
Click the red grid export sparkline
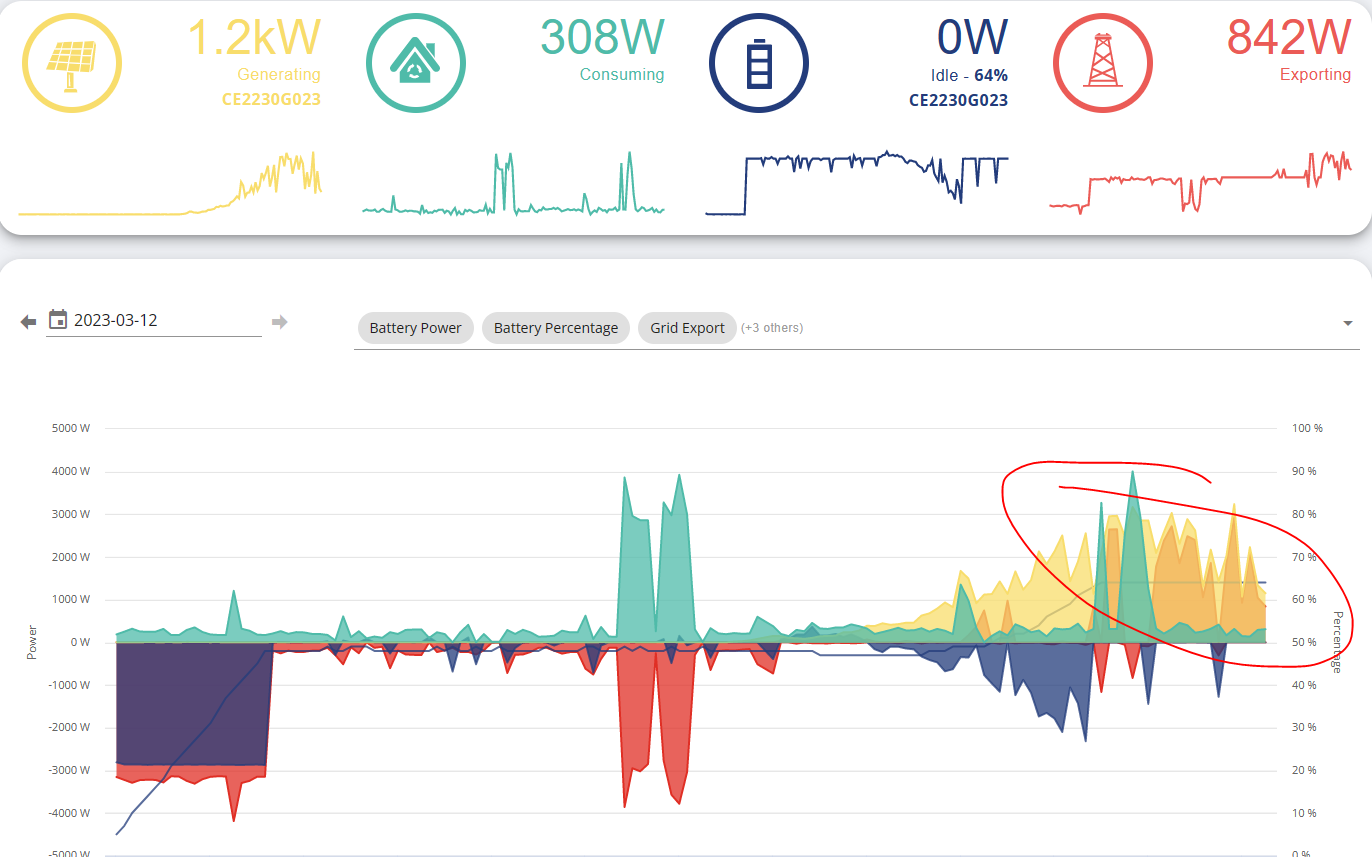click(1201, 183)
